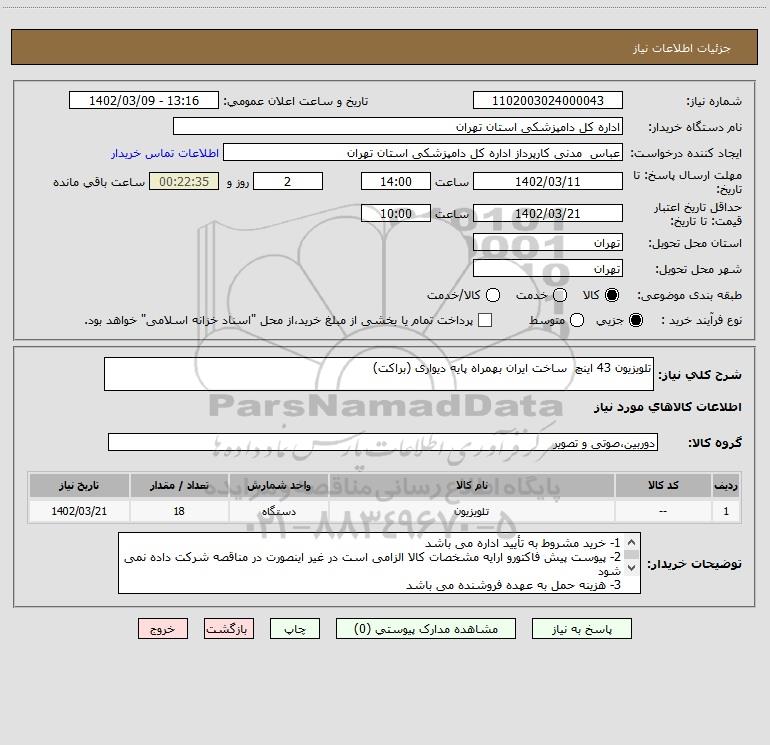The image size is (770, 745).
Task: Select the کالا radio button
Action: click(x=612, y=295)
